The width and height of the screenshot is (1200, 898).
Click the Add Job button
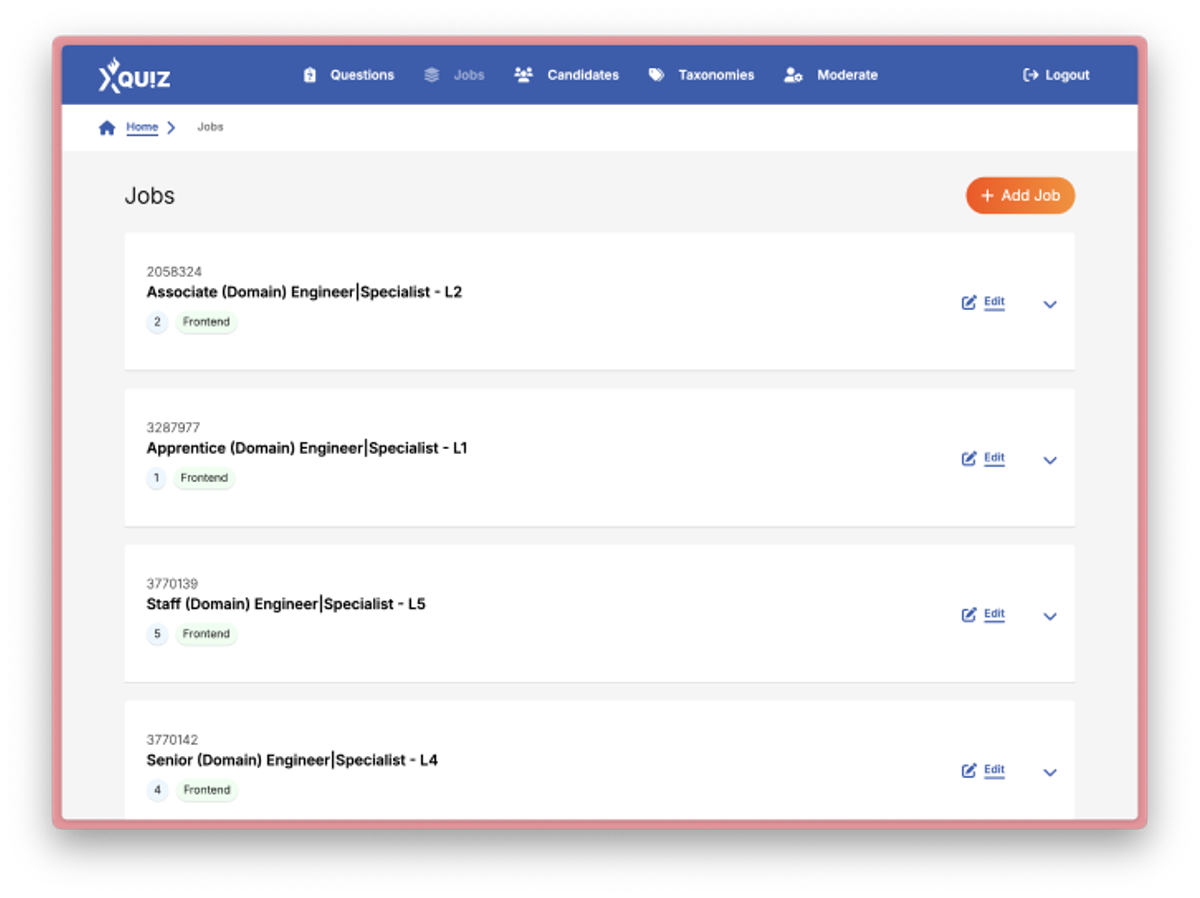[1020, 196]
